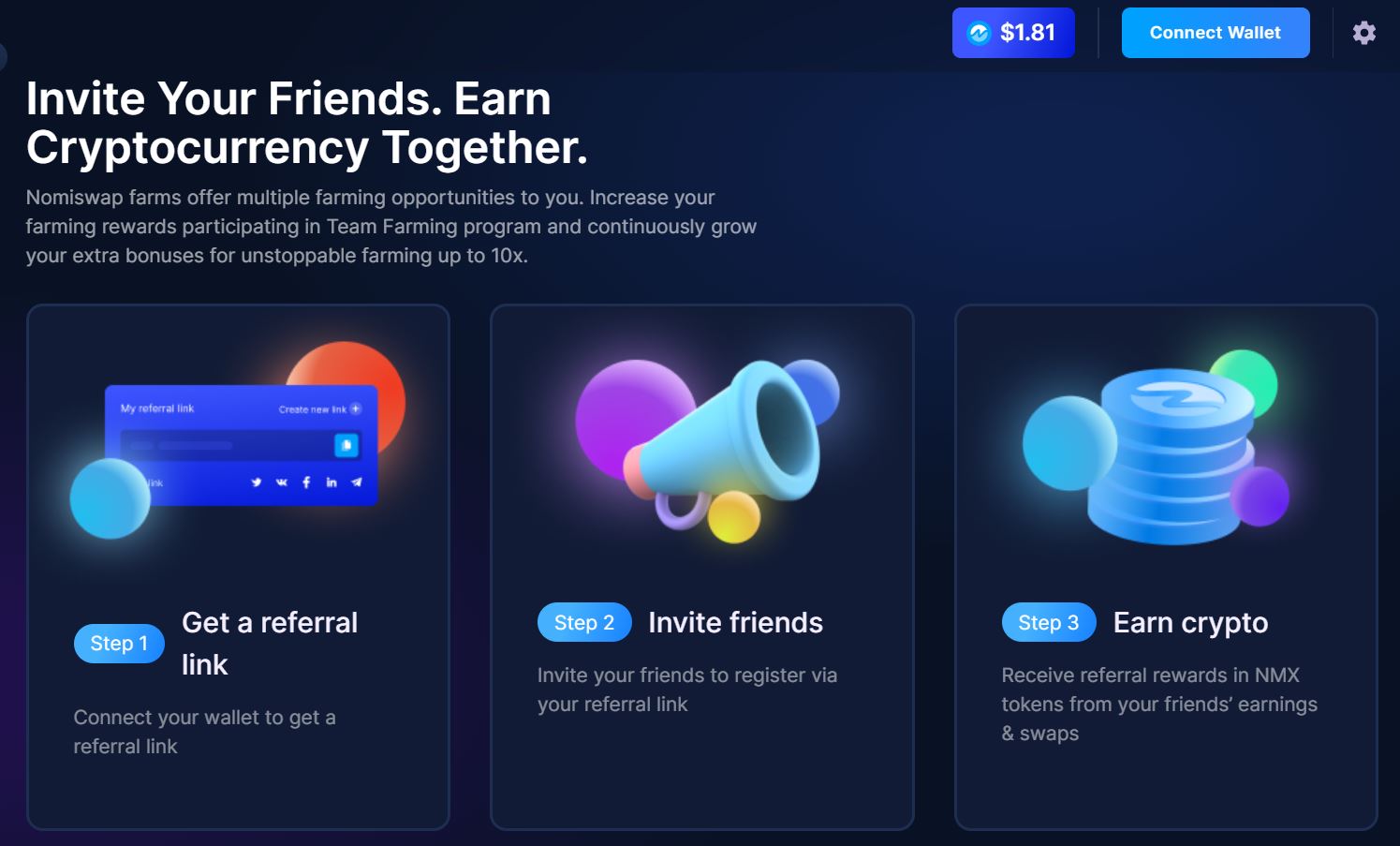Click the $1.81 NMX price button

[1013, 33]
